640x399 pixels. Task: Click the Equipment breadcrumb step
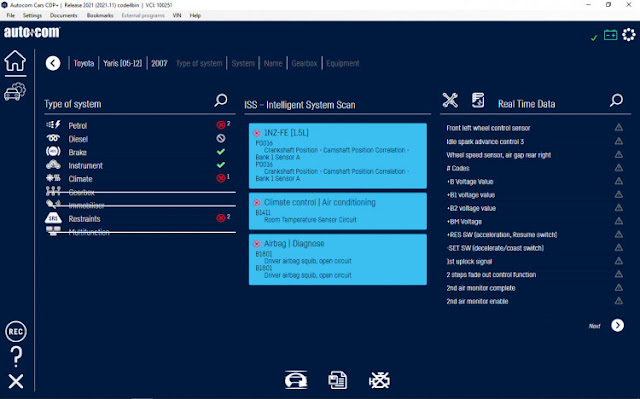(x=343, y=63)
